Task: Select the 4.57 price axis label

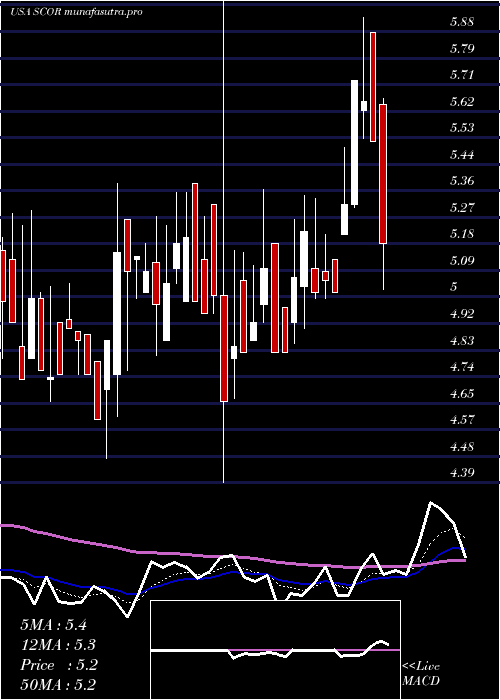Action: pos(462,420)
